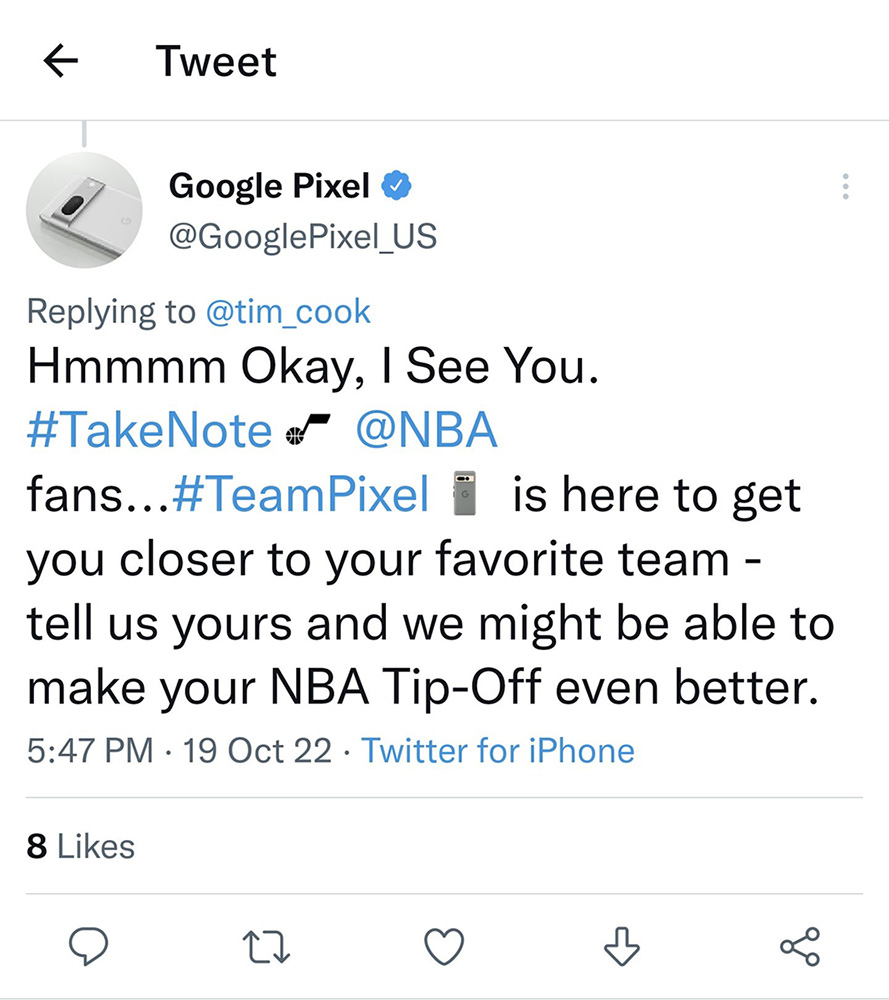This screenshot has height=1000, width=889.
Task: Open the #TakeNote hashtag
Action: point(149,431)
